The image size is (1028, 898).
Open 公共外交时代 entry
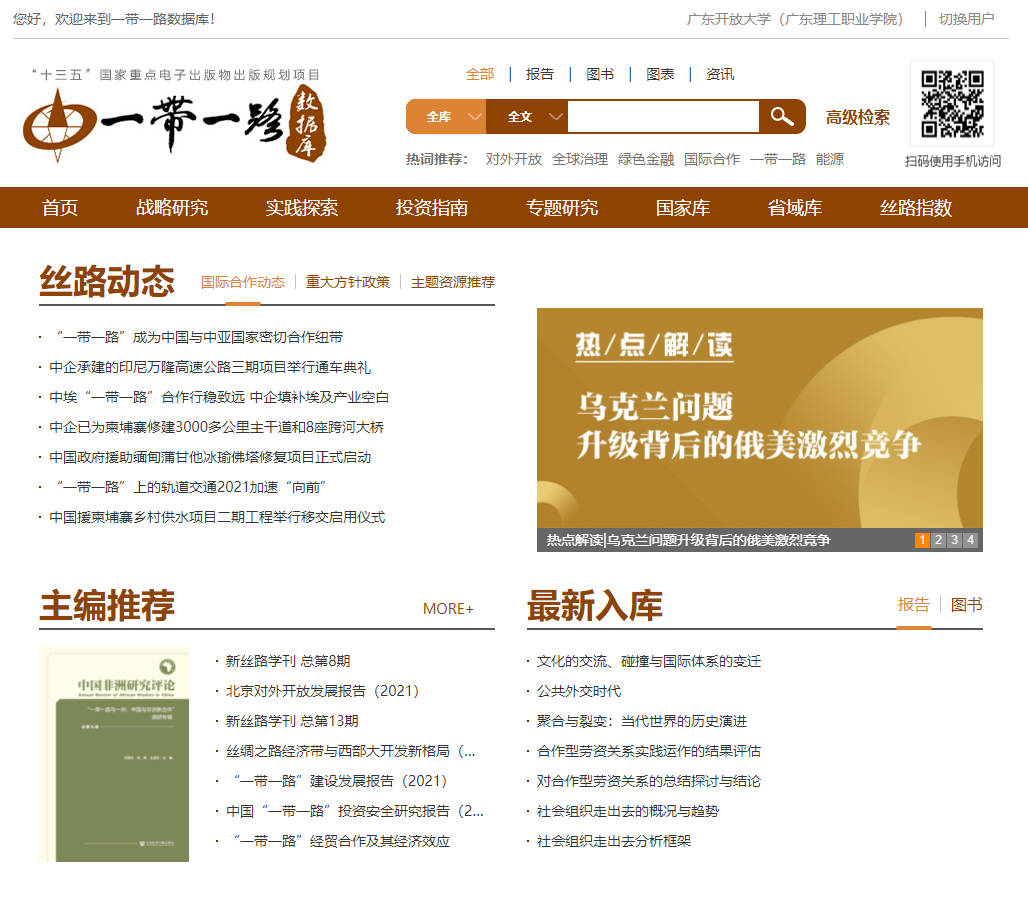coord(578,692)
